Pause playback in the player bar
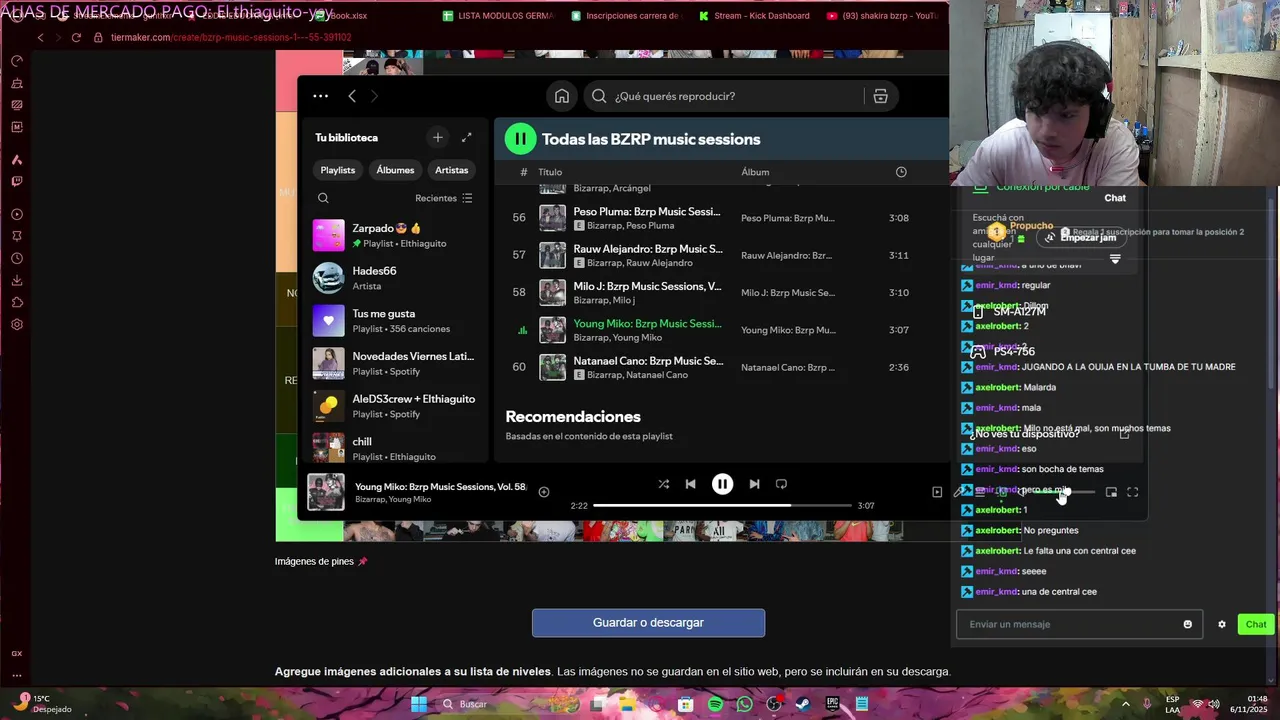Screen dimensions: 1280x720 pyautogui.click(x=722, y=484)
